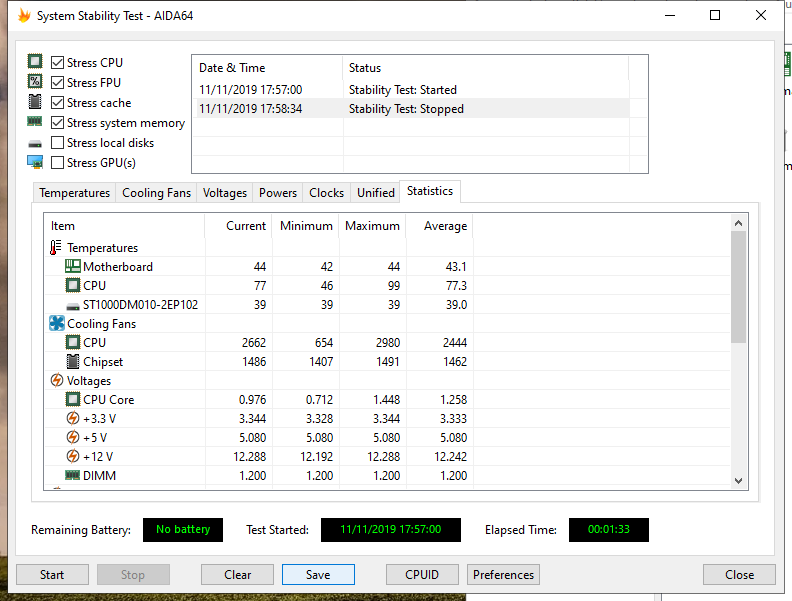Switch to the Temperatures tab
The width and height of the screenshot is (792, 601).
click(x=74, y=193)
